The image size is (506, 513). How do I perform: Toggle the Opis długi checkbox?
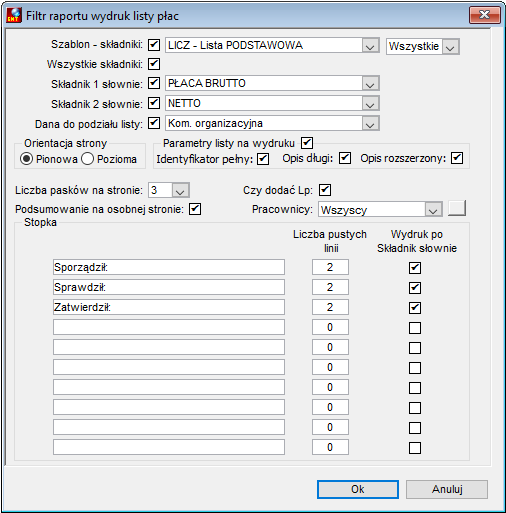point(345,158)
